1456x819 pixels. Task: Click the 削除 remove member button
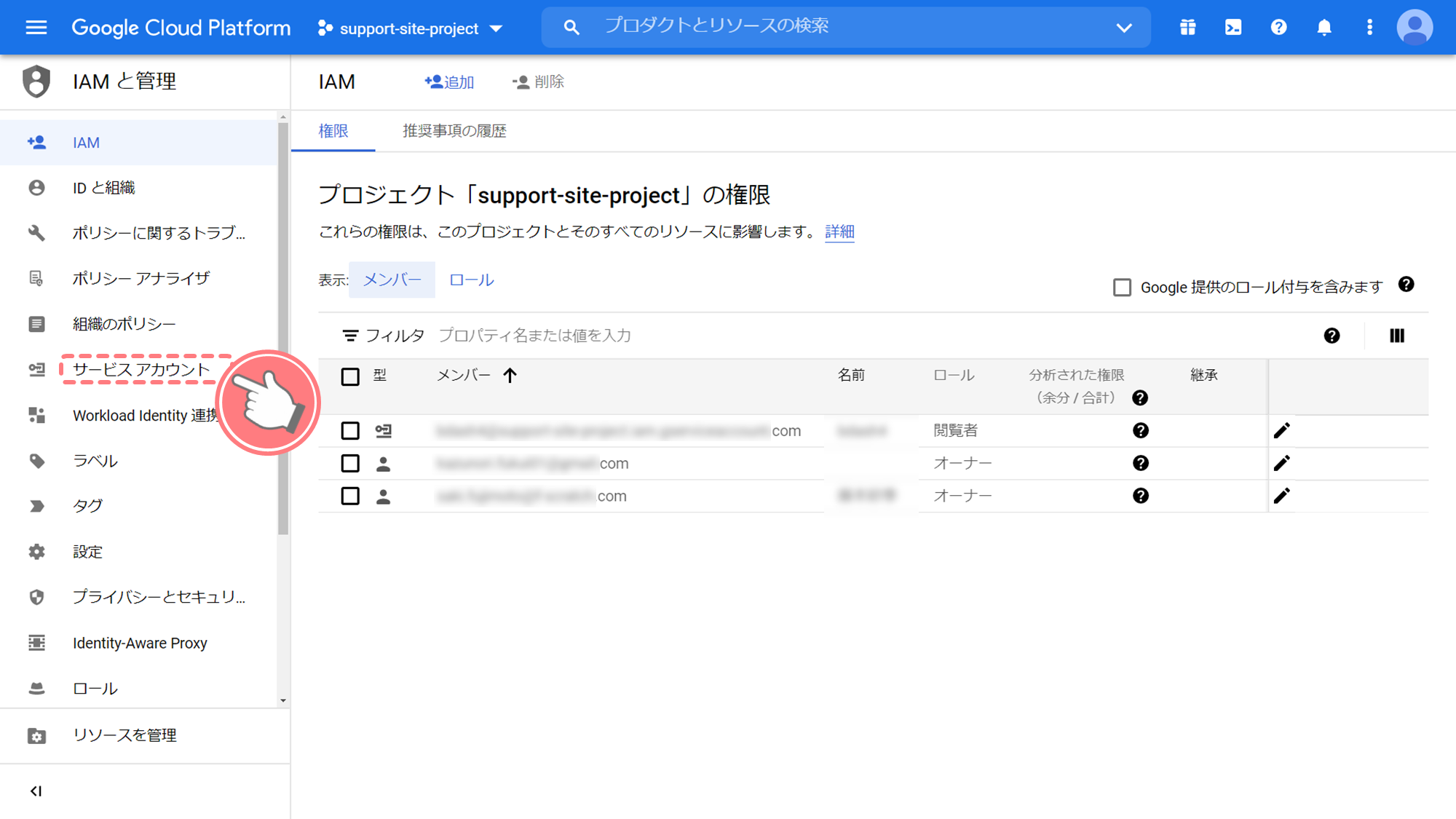pyautogui.click(x=539, y=82)
